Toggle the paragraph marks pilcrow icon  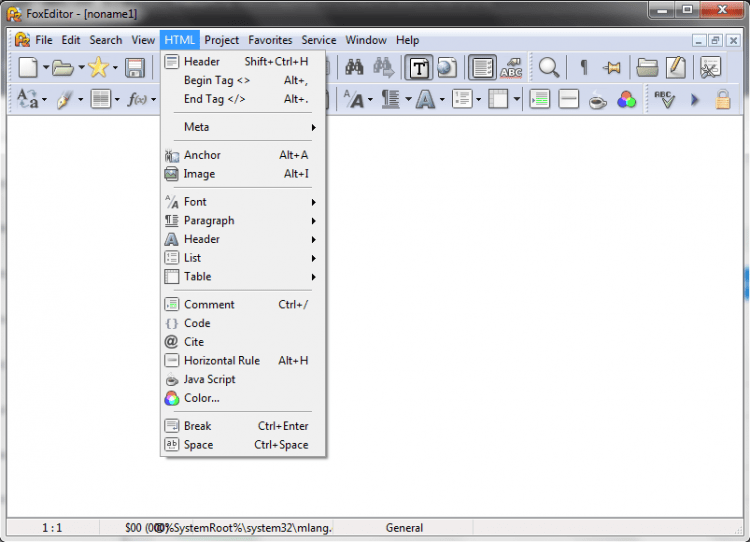(584, 67)
